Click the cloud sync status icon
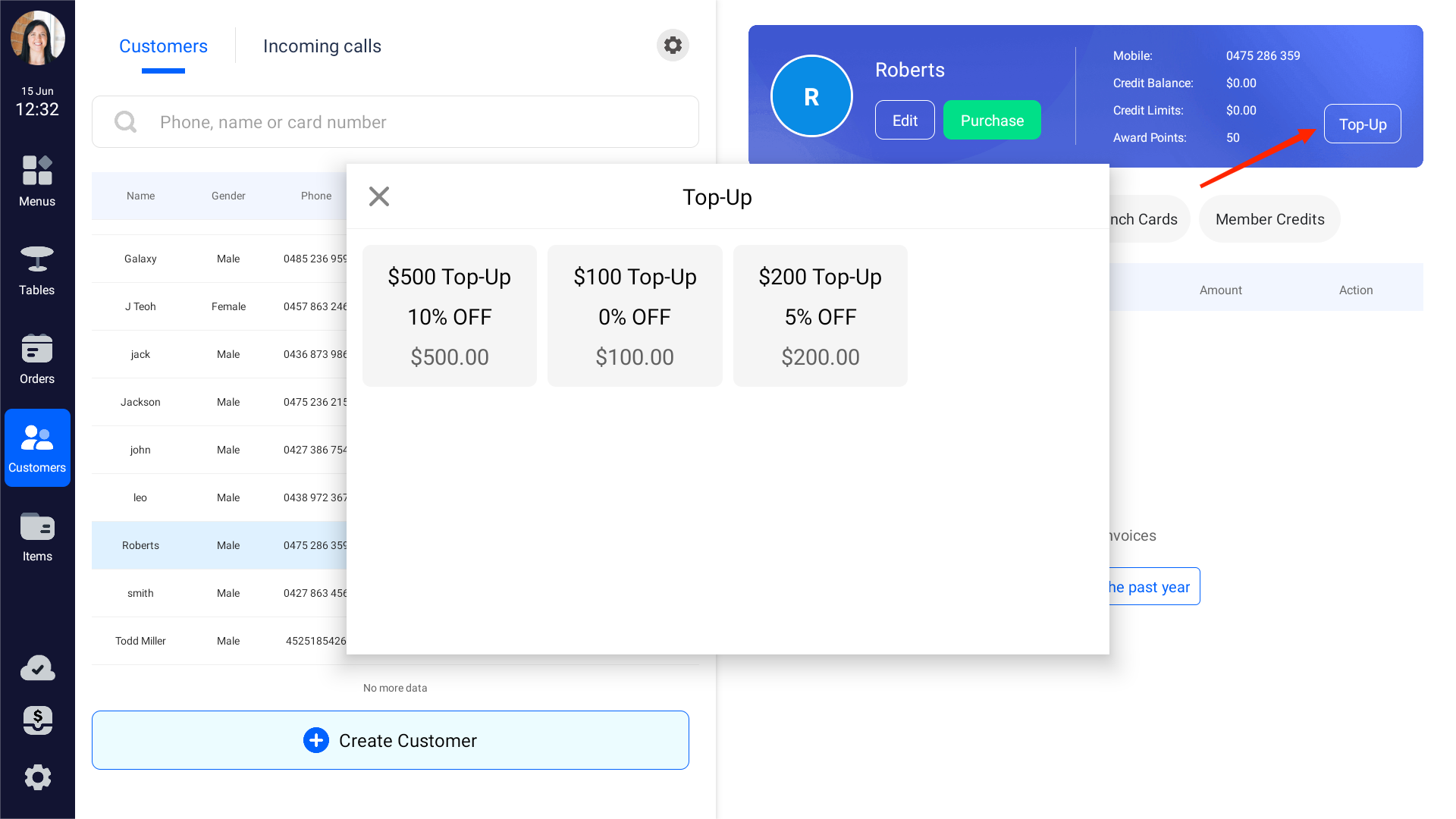1456x819 pixels. [x=37, y=668]
